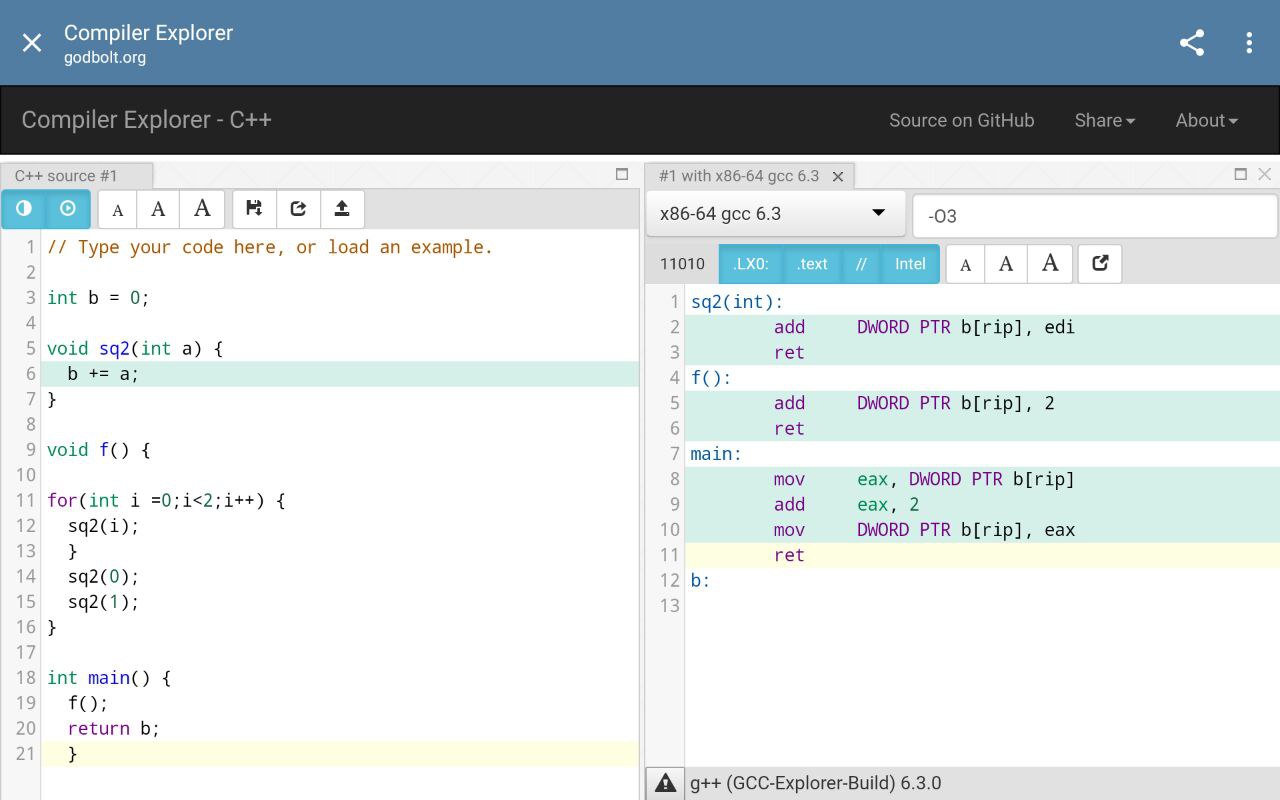
Task: Expand the About menu
Action: pyautogui.click(x=1206, y=120)
